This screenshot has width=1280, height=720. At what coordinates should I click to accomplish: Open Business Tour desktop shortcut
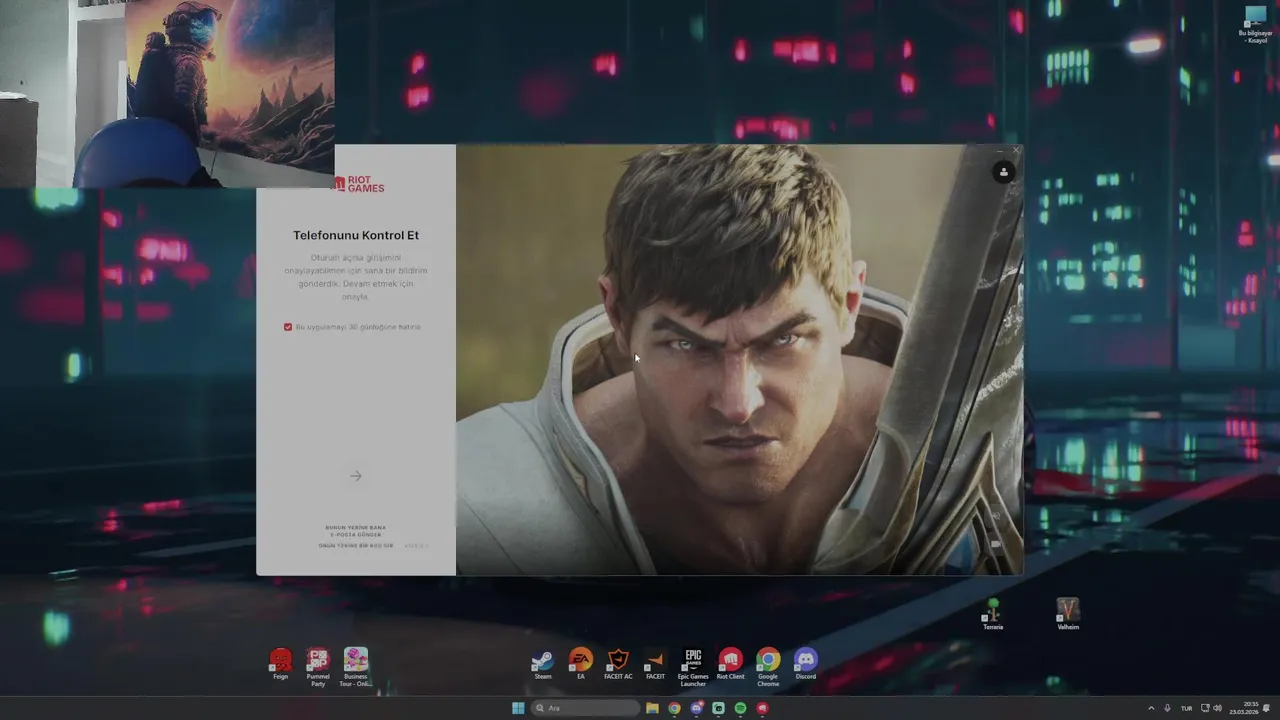click(356, 667)
